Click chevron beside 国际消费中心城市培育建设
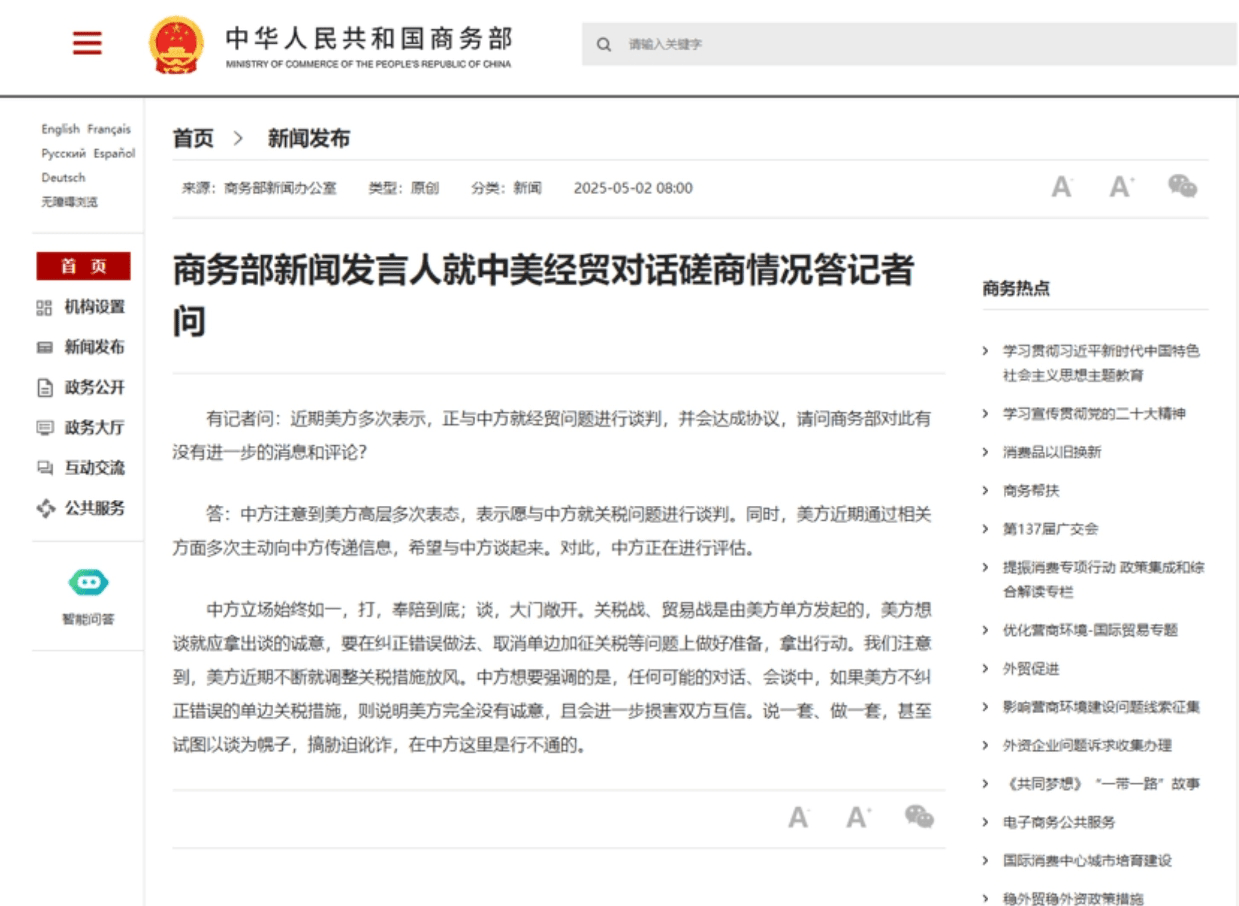The width and height of the screenshot is (1239, 906). click(x=986, y=860)
